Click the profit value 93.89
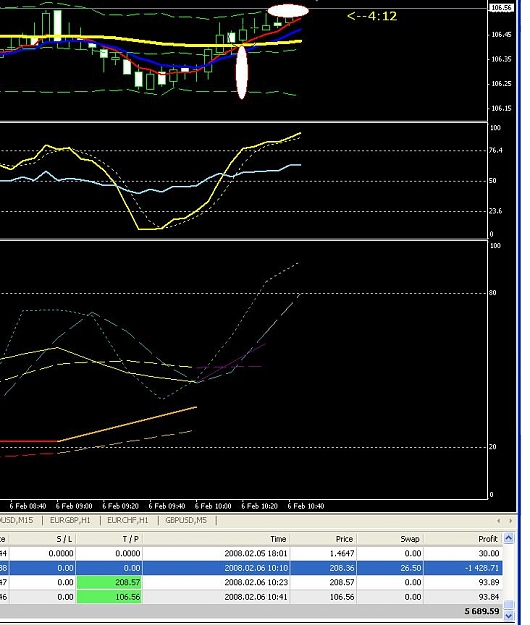530x625 pixels. (x=489, y=582)
